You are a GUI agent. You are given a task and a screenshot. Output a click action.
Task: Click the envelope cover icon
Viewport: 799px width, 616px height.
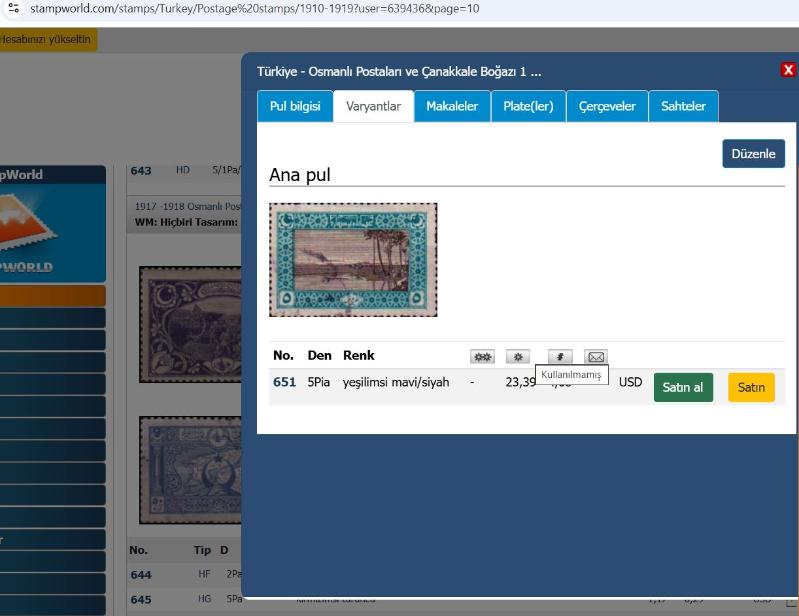point(596,357)
